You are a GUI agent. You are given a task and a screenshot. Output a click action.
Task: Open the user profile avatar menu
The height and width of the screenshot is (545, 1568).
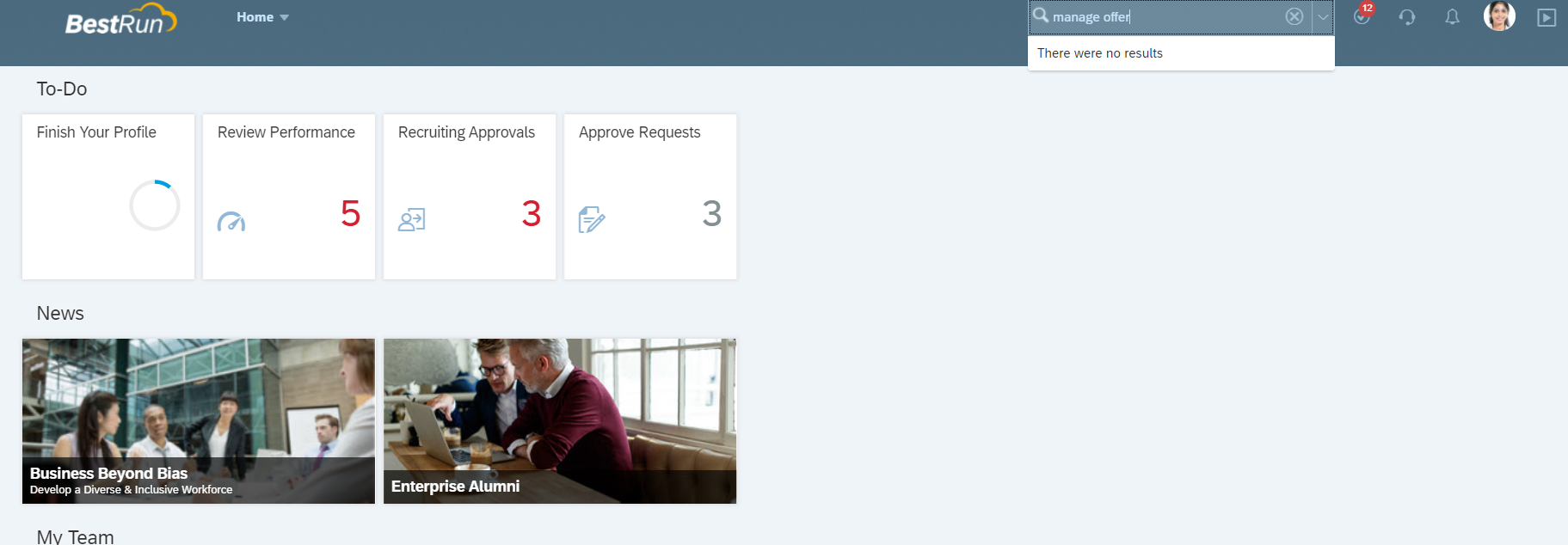coord(1499,15)
